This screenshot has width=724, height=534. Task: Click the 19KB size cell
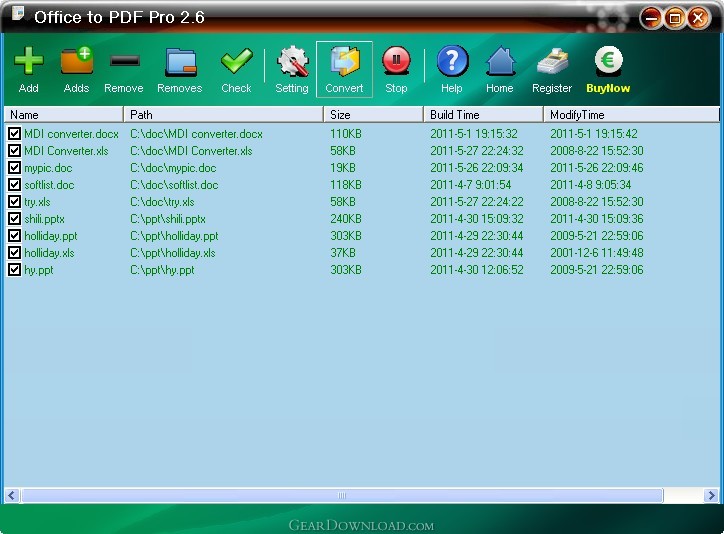[343, 168]
